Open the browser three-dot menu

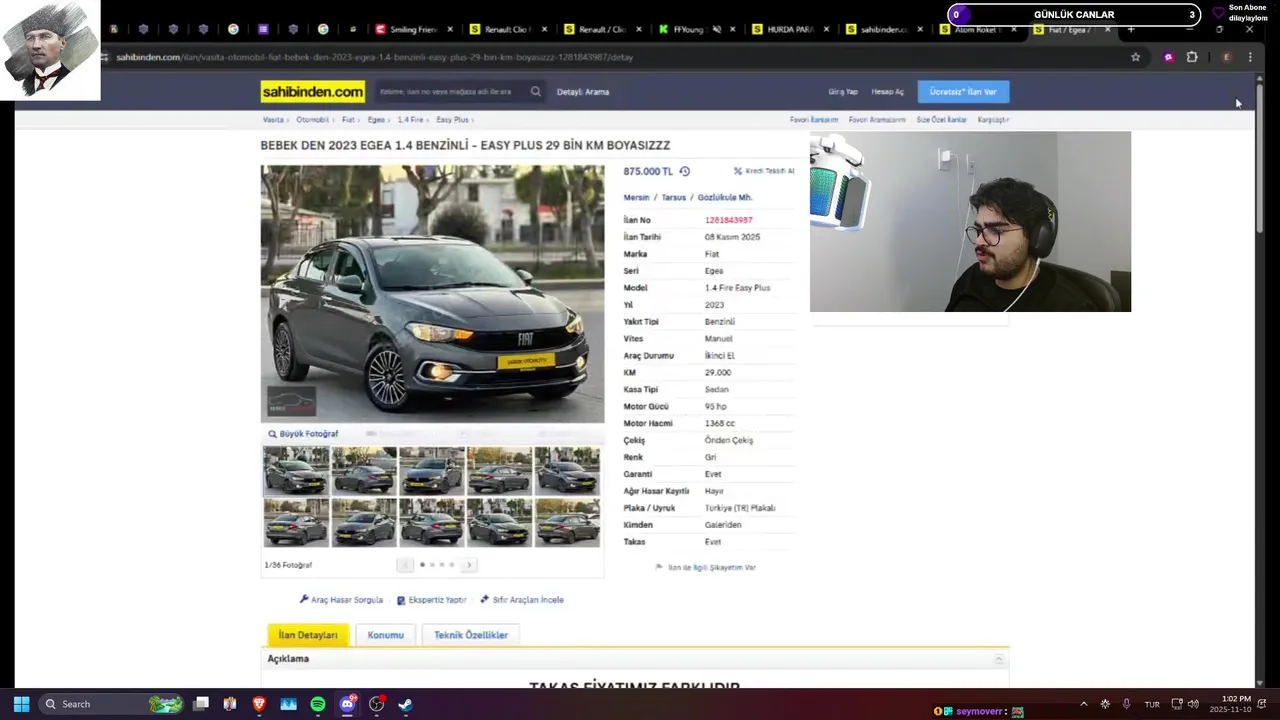coord(1250,57)
